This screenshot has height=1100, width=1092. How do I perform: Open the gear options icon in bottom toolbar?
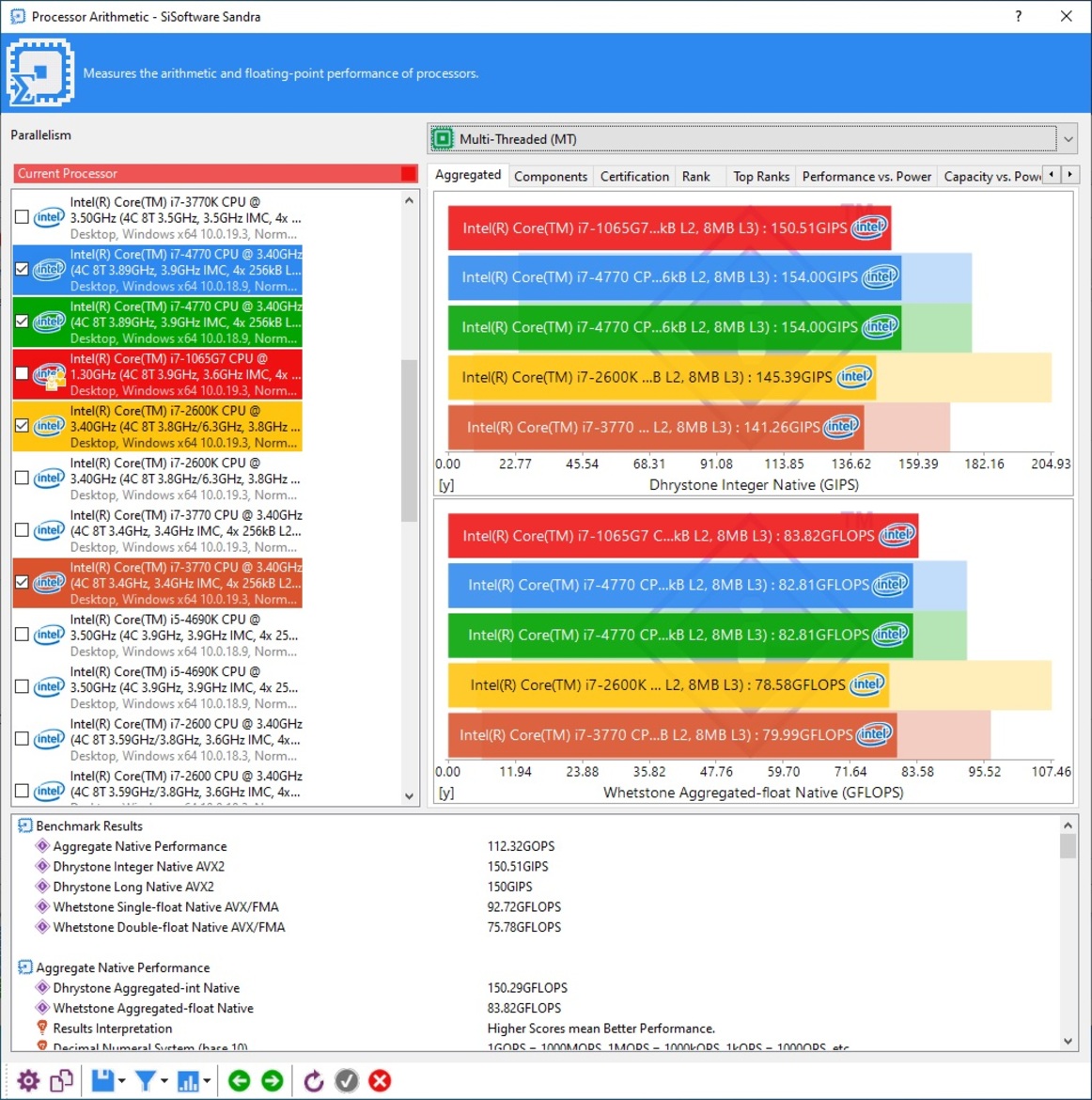28,1080
